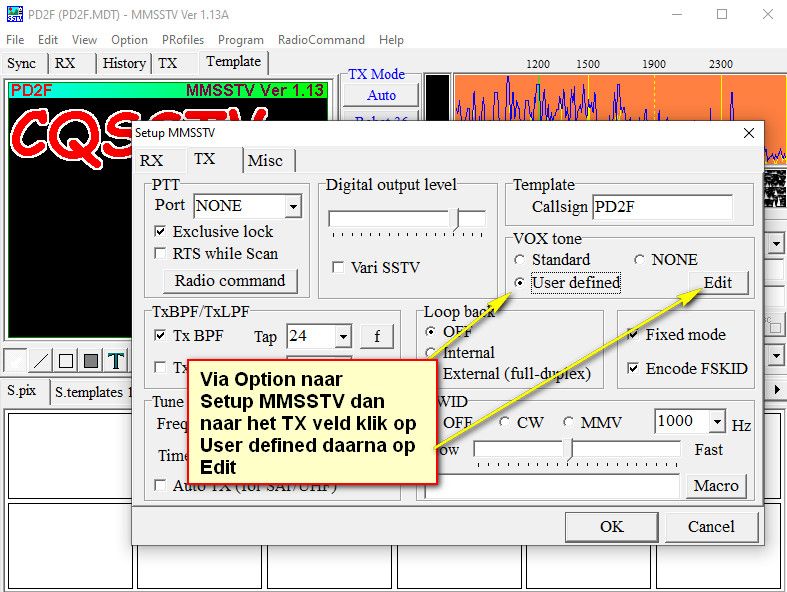Open Help menu
This screenshot has width=787, height=592.
pyautogui.click(x=391, y=40)
